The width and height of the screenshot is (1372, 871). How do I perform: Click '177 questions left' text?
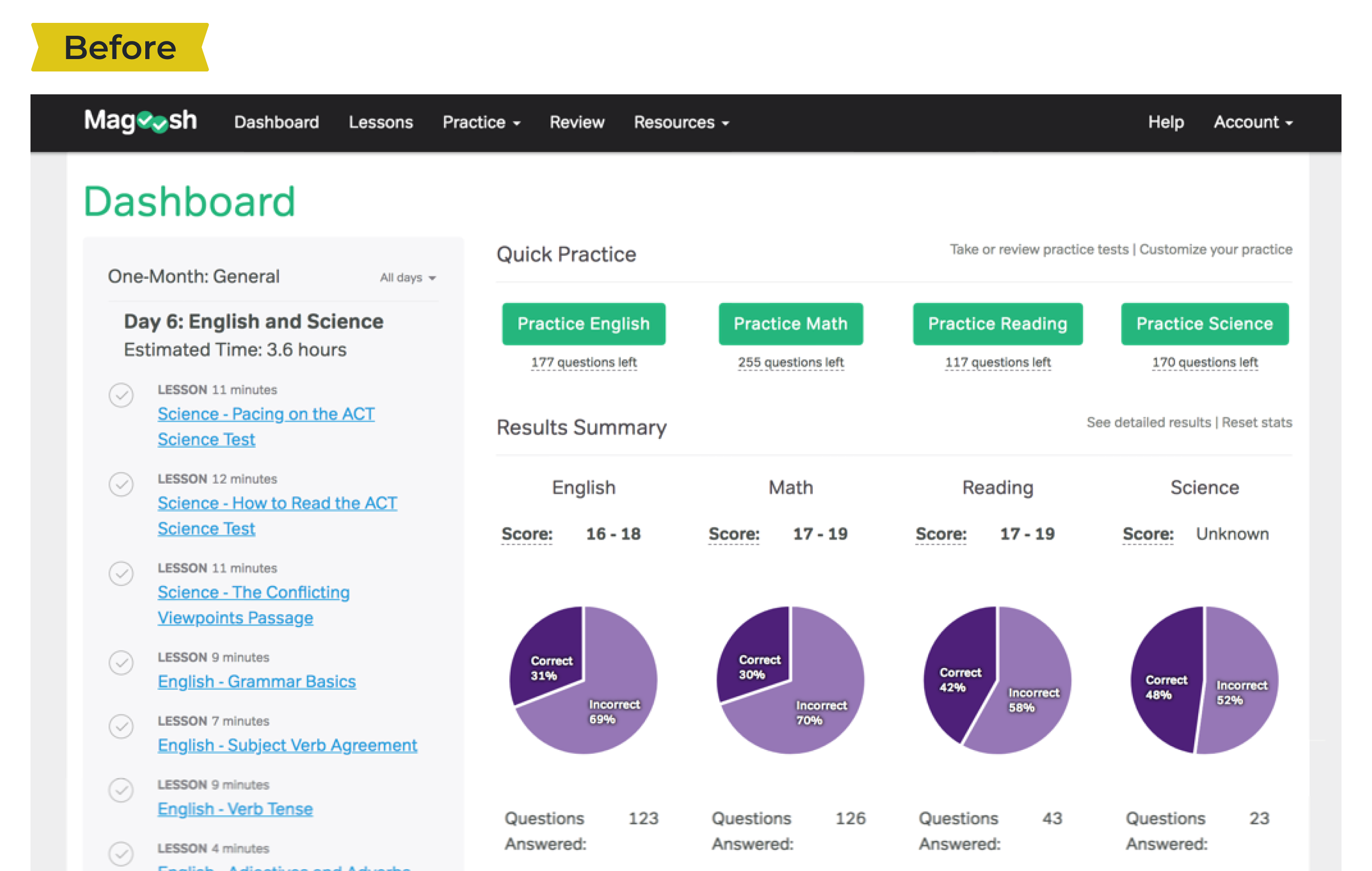pyautogui.click(x=584, y=363)
